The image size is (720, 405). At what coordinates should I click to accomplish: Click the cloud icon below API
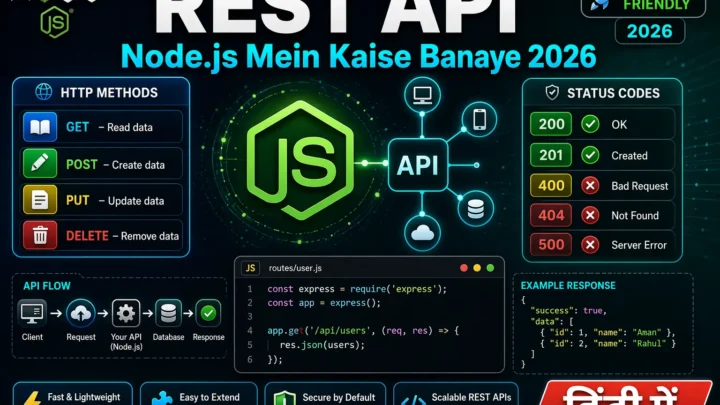[422, 233]
